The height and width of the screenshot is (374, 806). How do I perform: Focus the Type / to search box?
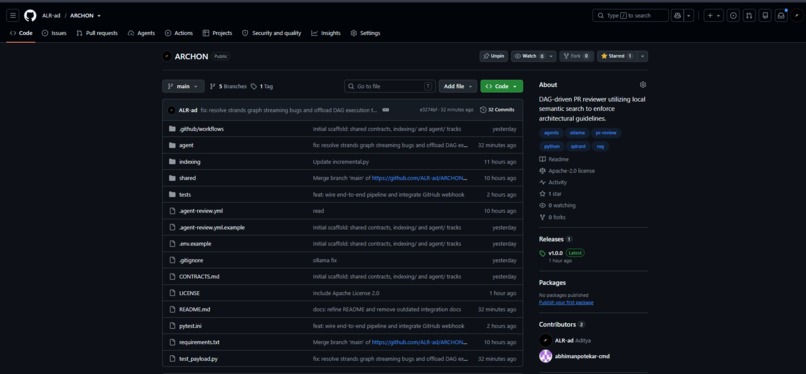pyautogui.click(x=630, y=15)
